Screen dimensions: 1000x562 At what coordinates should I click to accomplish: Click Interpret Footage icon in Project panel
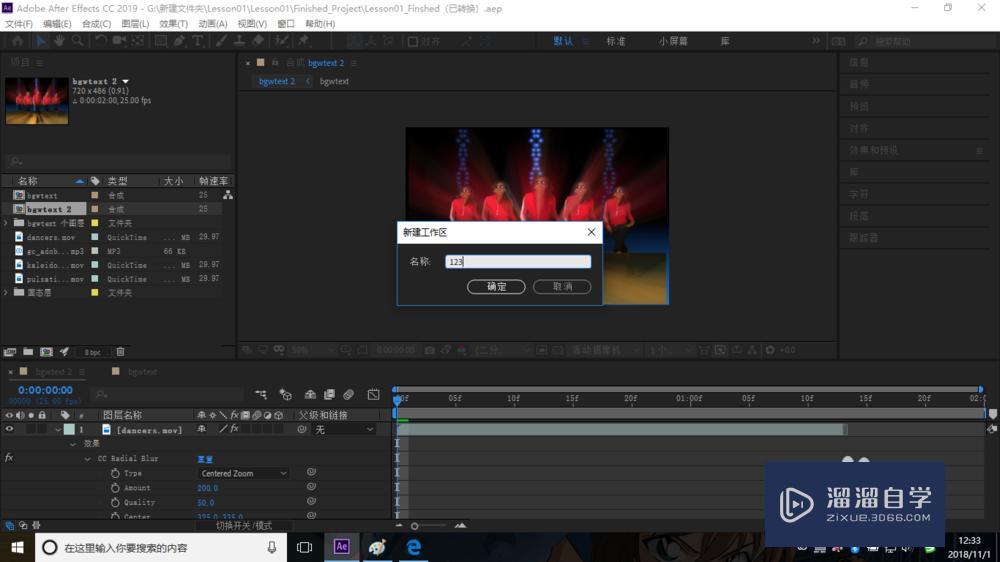click(10, 351)
